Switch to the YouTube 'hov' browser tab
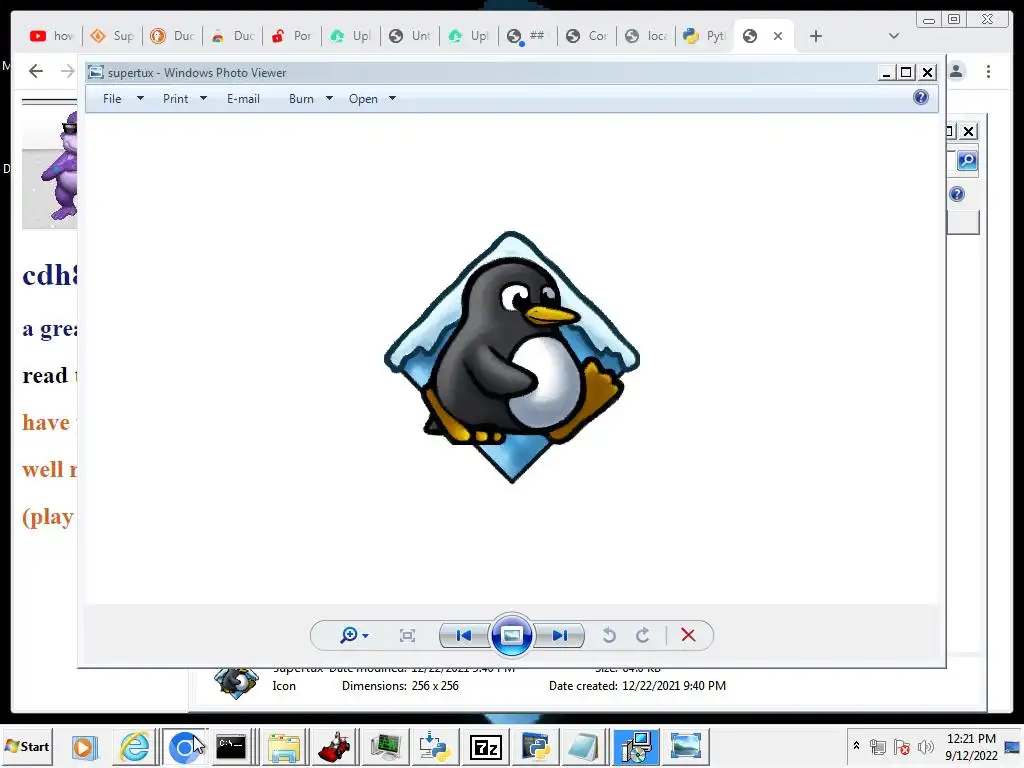The width and height of the screenshot is (1024, 768). tap(52, 36)
